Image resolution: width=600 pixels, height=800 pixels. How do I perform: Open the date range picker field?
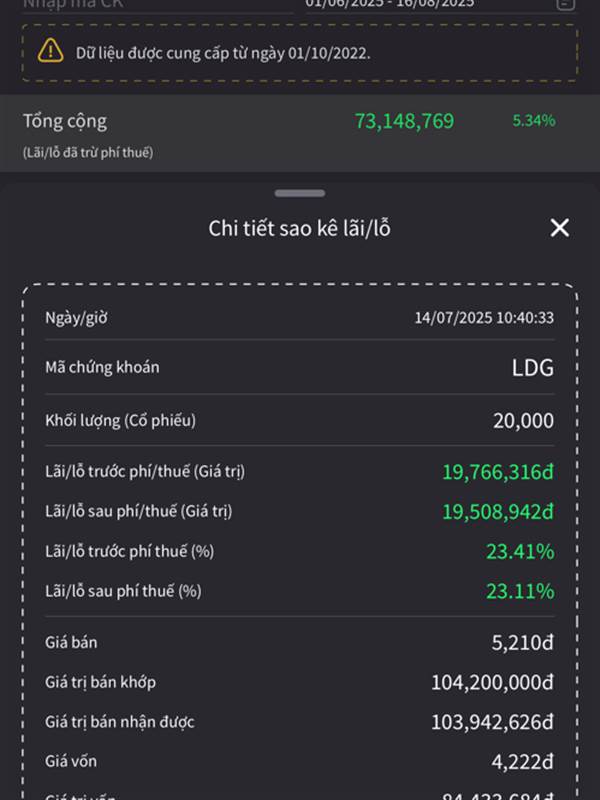click(441, 5)
